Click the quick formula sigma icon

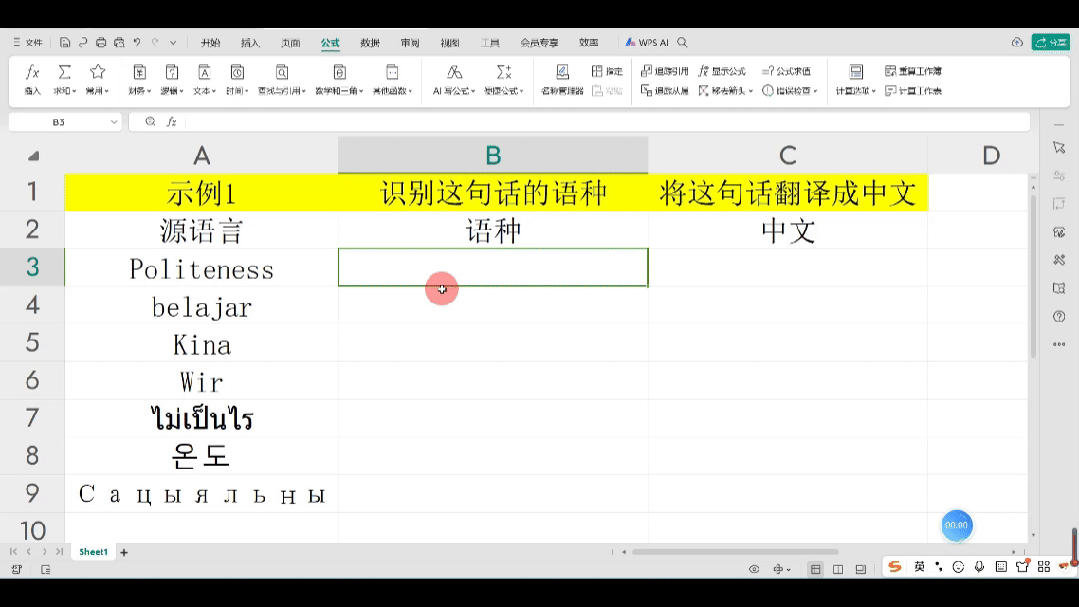tap(504, 72)
